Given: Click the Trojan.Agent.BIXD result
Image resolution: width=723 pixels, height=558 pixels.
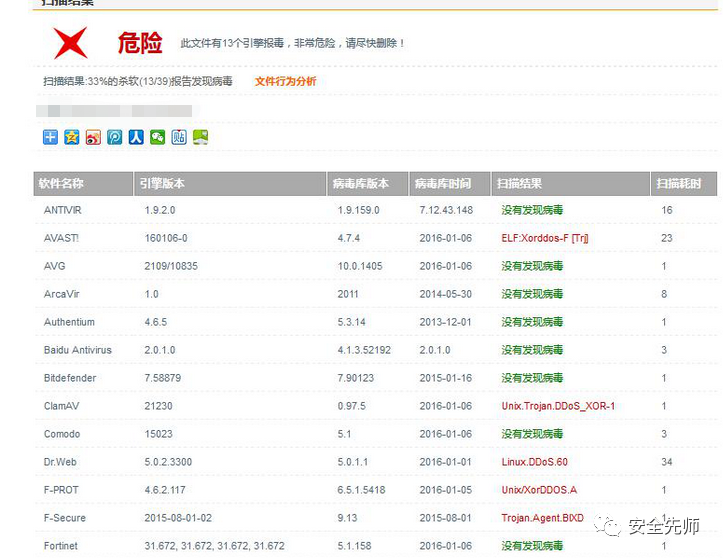Looking at the screenshot, I should (543, 518).
